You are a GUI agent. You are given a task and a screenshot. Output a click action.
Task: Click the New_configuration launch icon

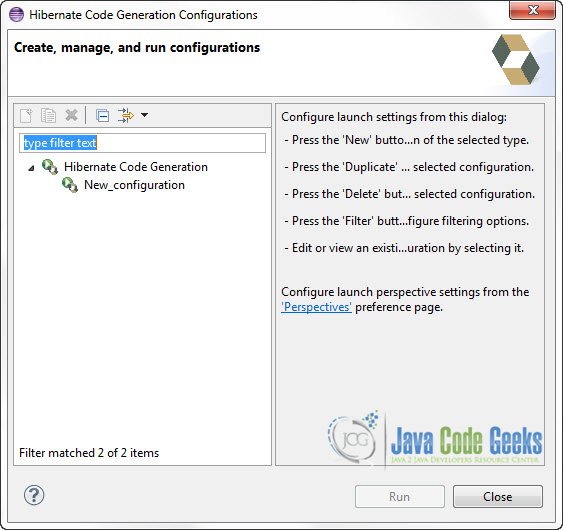click(x=70, y=185)
